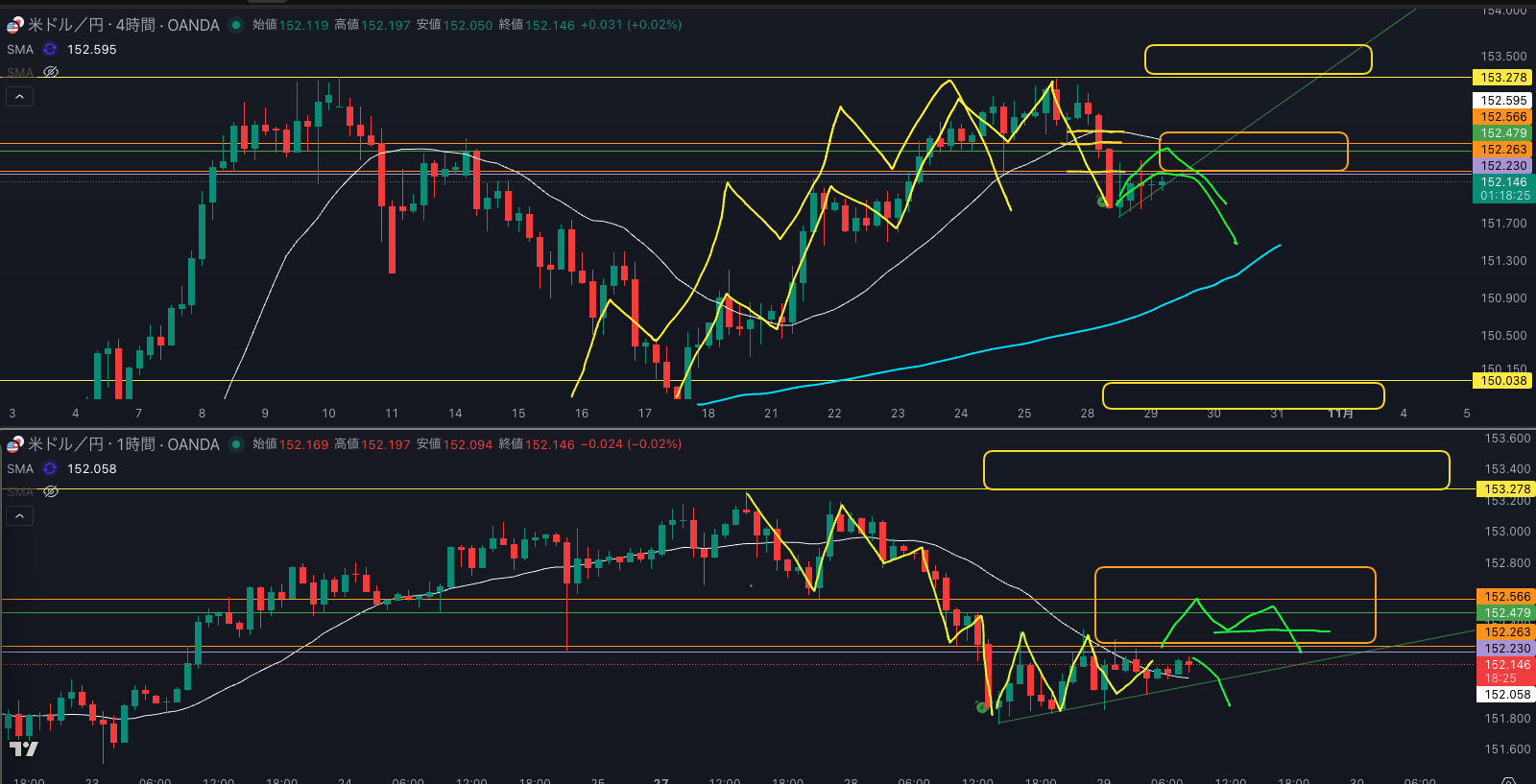Click the currency flag icon on 4時間 chart
Viewport: 1536px width, 784px height.
coord(15,25)
